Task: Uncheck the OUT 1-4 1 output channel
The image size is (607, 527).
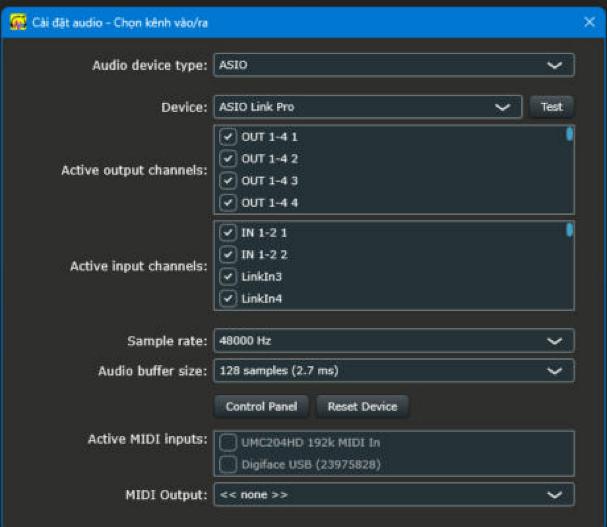Action: coord(228,137)
